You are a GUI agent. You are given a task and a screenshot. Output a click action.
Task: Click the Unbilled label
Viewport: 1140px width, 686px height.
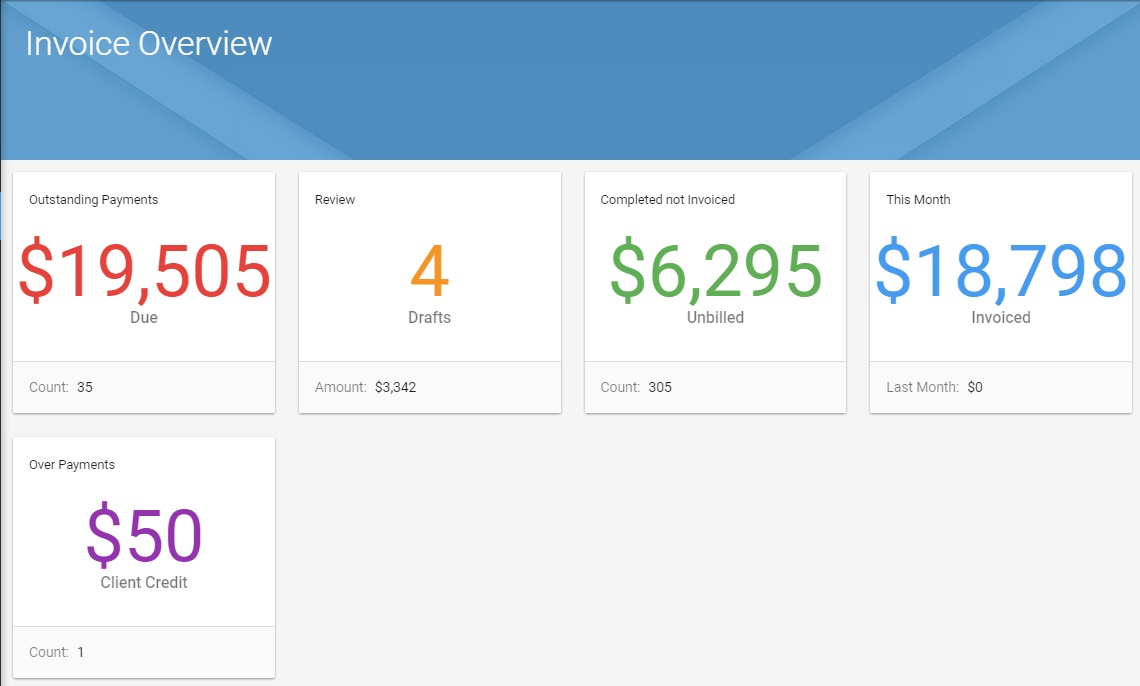click(x=715, y=318)
